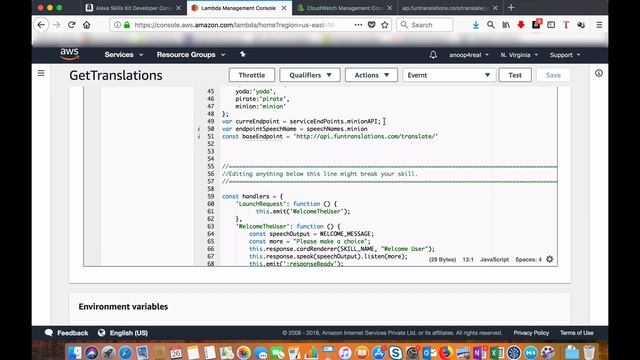Pin services with the pushpin icon
This screenshot has height=360, width=640.
242,54
